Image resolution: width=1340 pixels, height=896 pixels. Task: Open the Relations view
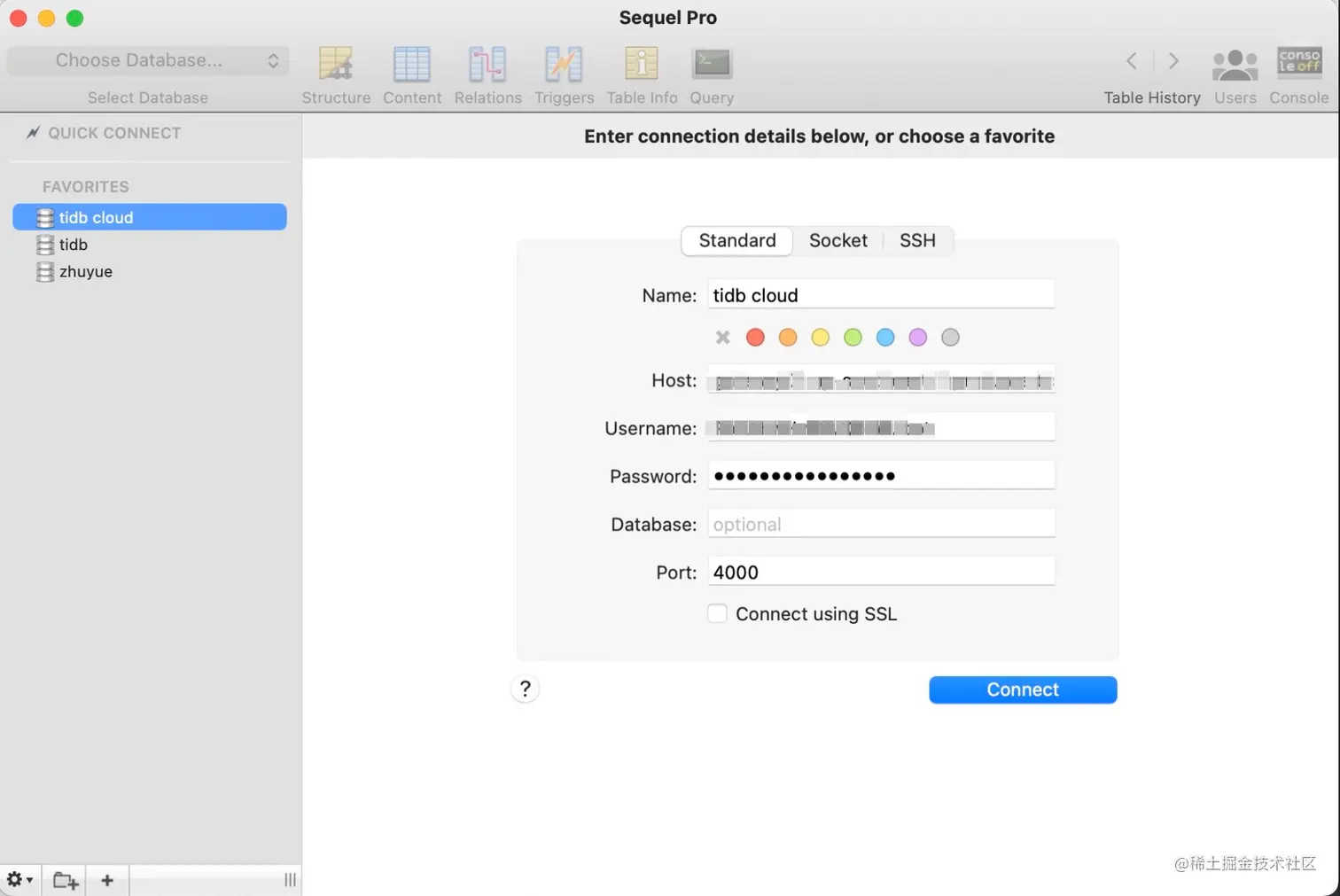(x=487, y=75)
